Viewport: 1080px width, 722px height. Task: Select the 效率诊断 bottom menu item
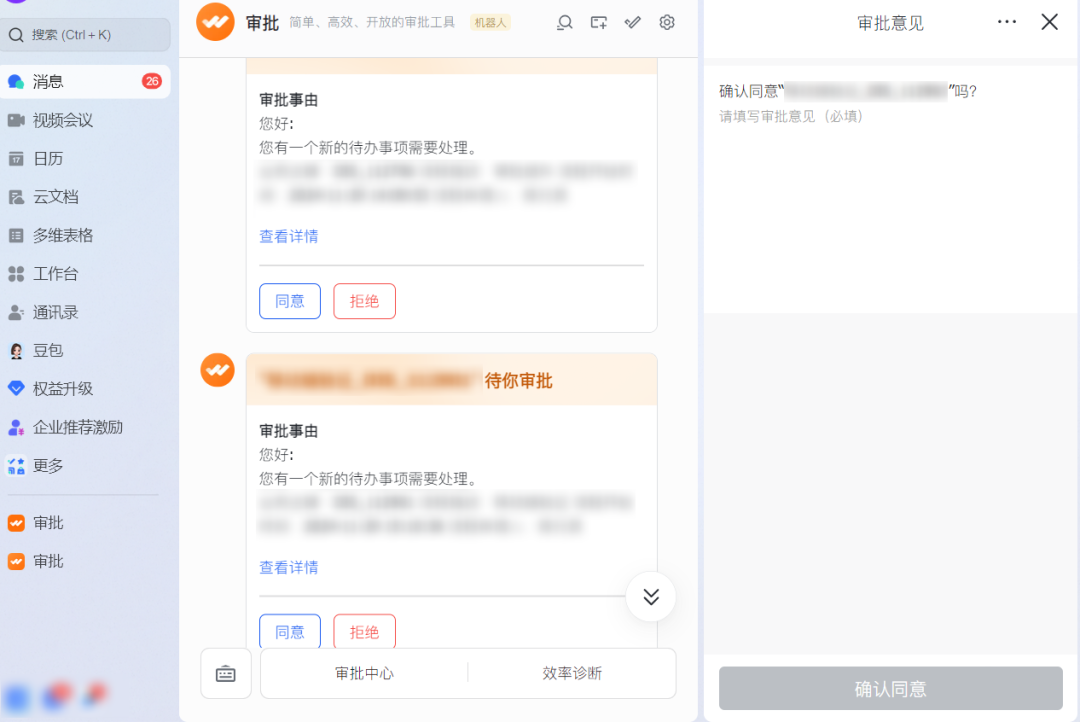click(x=572, y=673)
